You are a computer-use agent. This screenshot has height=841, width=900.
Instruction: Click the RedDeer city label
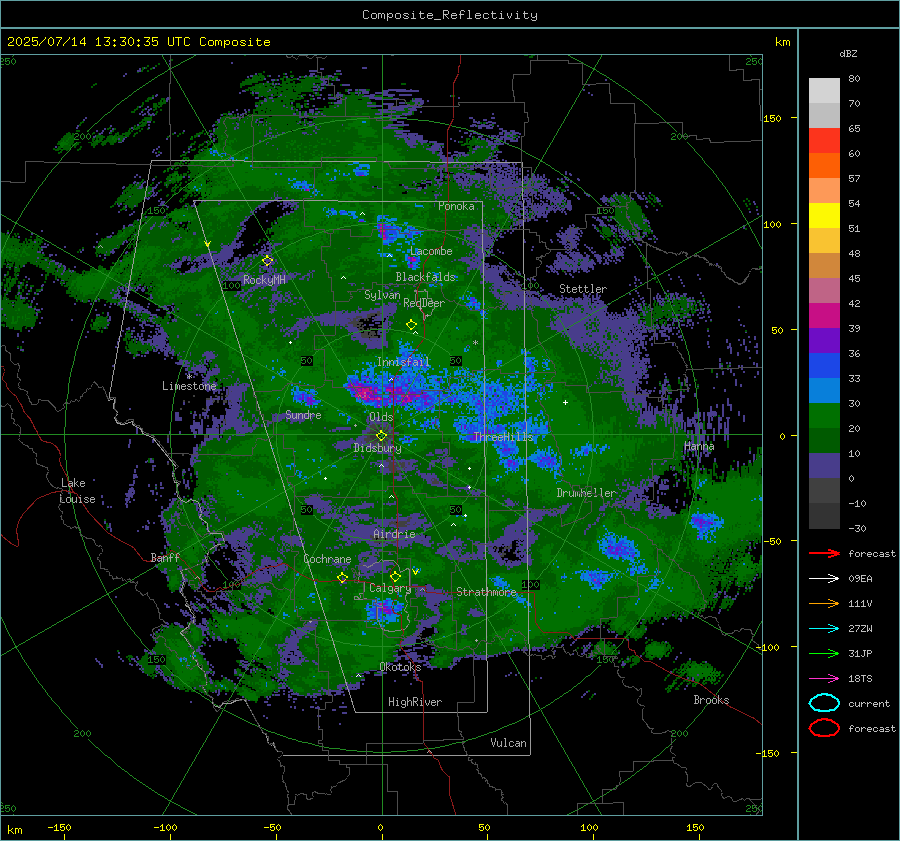point(424,303)
